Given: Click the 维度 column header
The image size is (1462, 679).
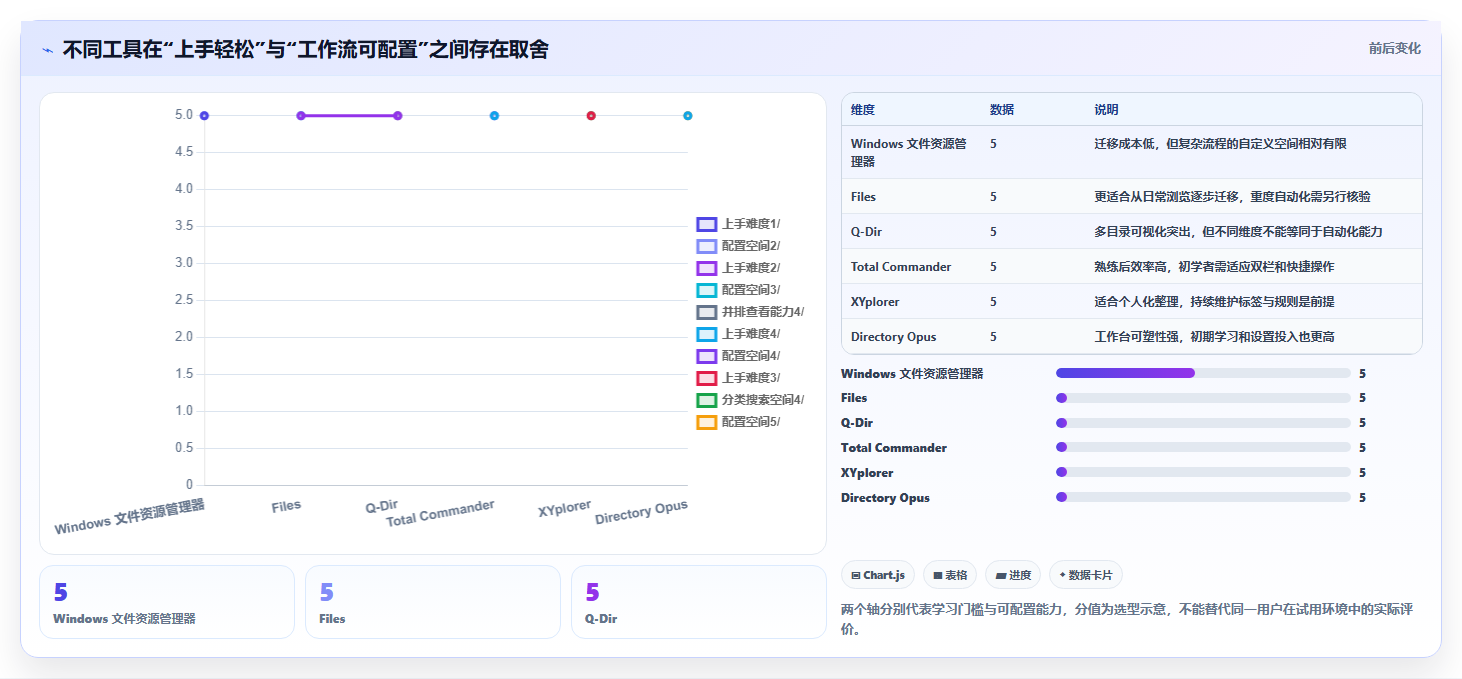Looking at the screenshot, I should [863, 110].
